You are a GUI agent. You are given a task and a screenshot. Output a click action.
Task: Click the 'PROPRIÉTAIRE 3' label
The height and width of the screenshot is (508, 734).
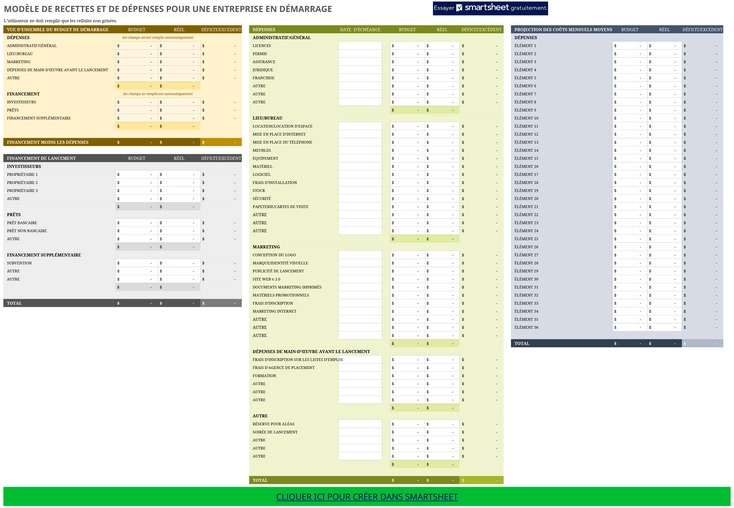pos(22,191)
